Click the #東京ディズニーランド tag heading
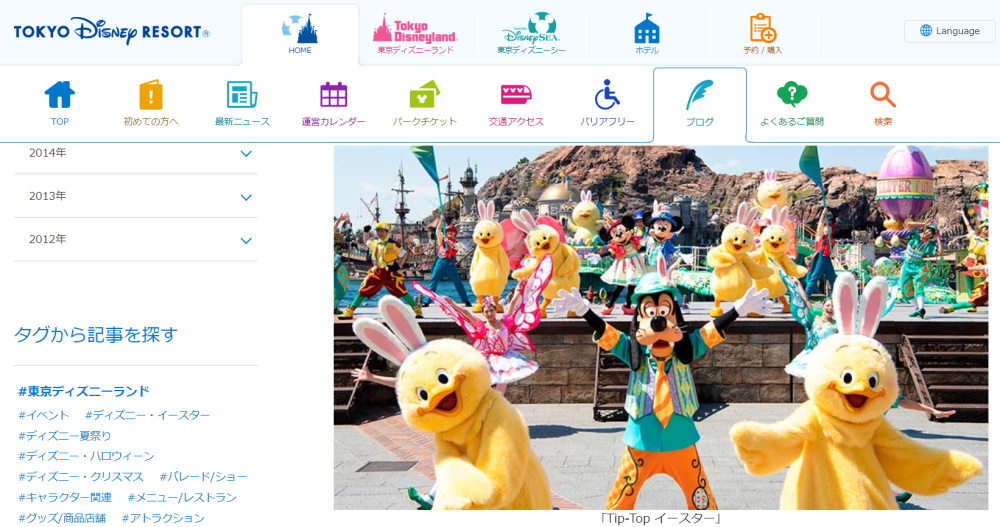 tap(84, 391)
